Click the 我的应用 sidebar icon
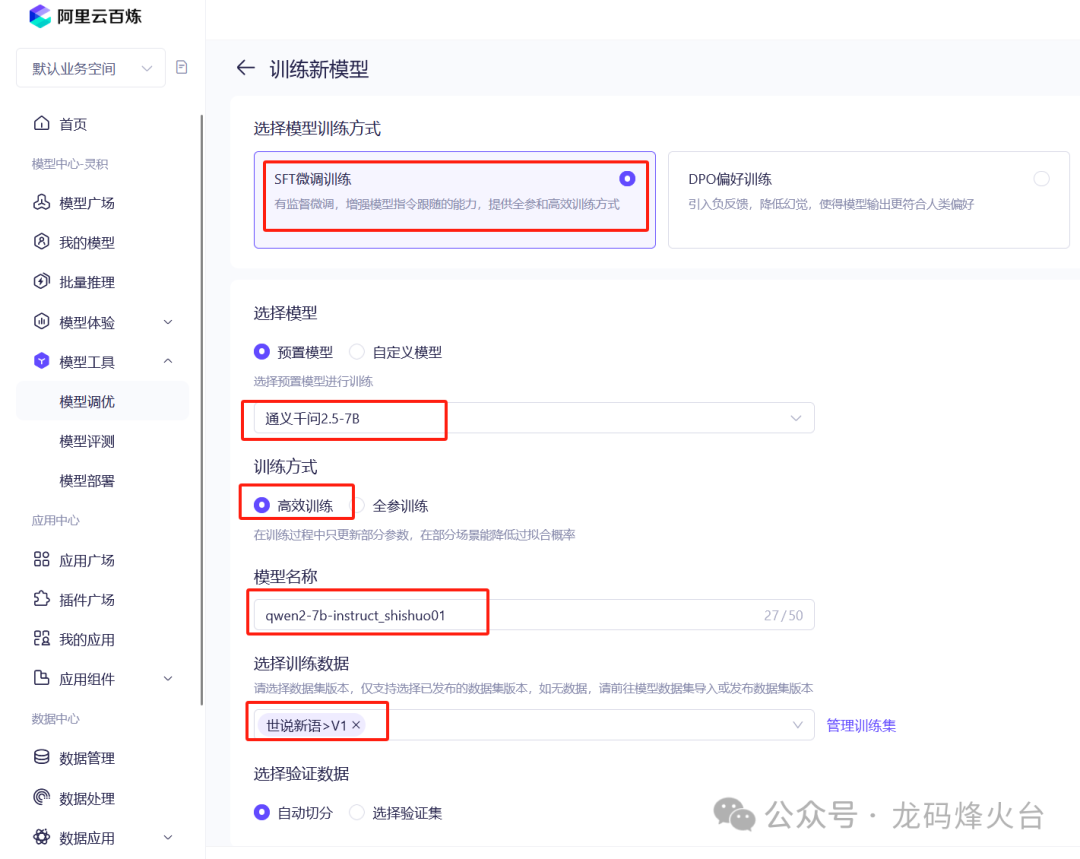 pos(41,639)
